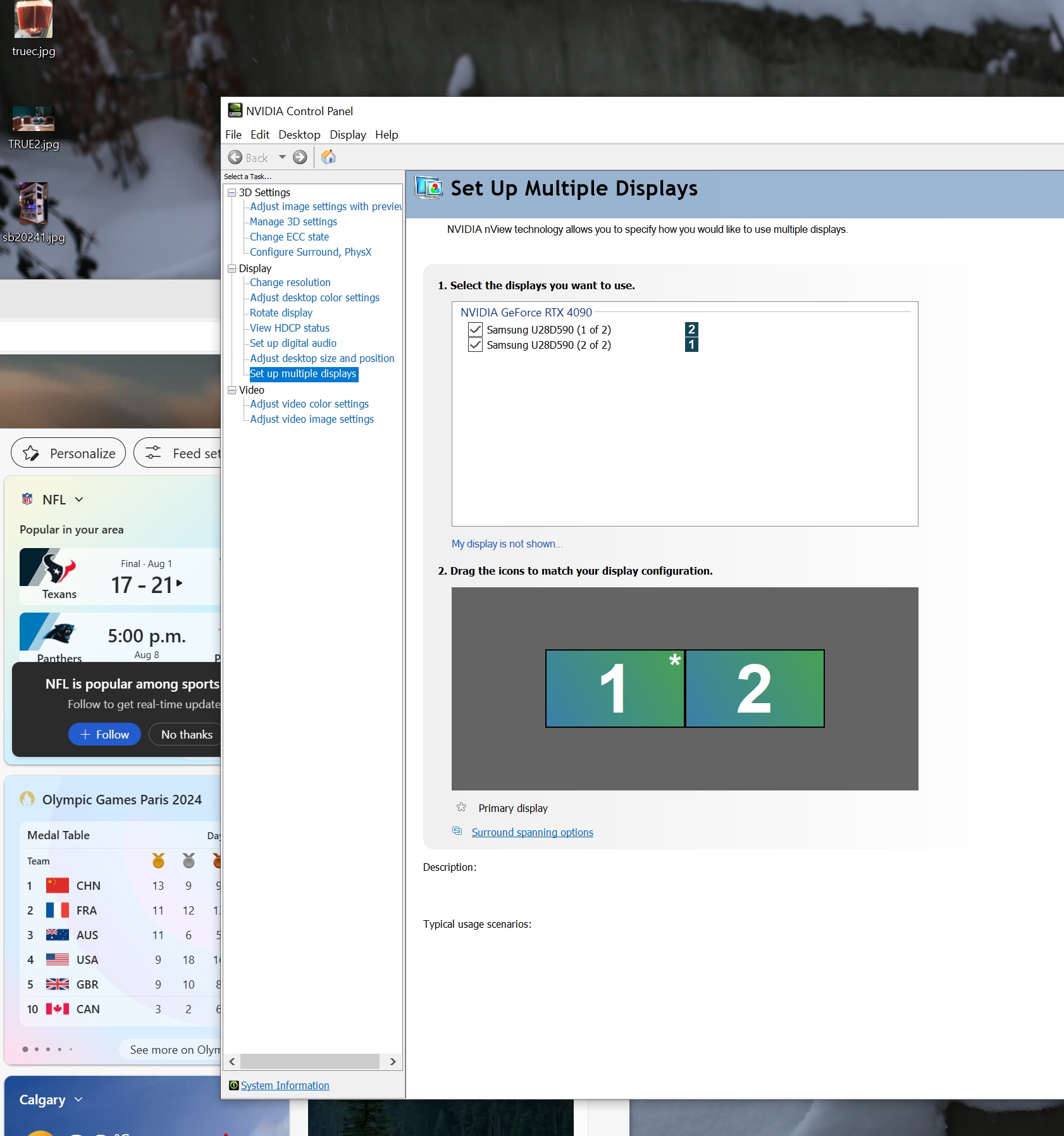
Task: Select Change resolution in task tree
Action: tap(290, 282)
